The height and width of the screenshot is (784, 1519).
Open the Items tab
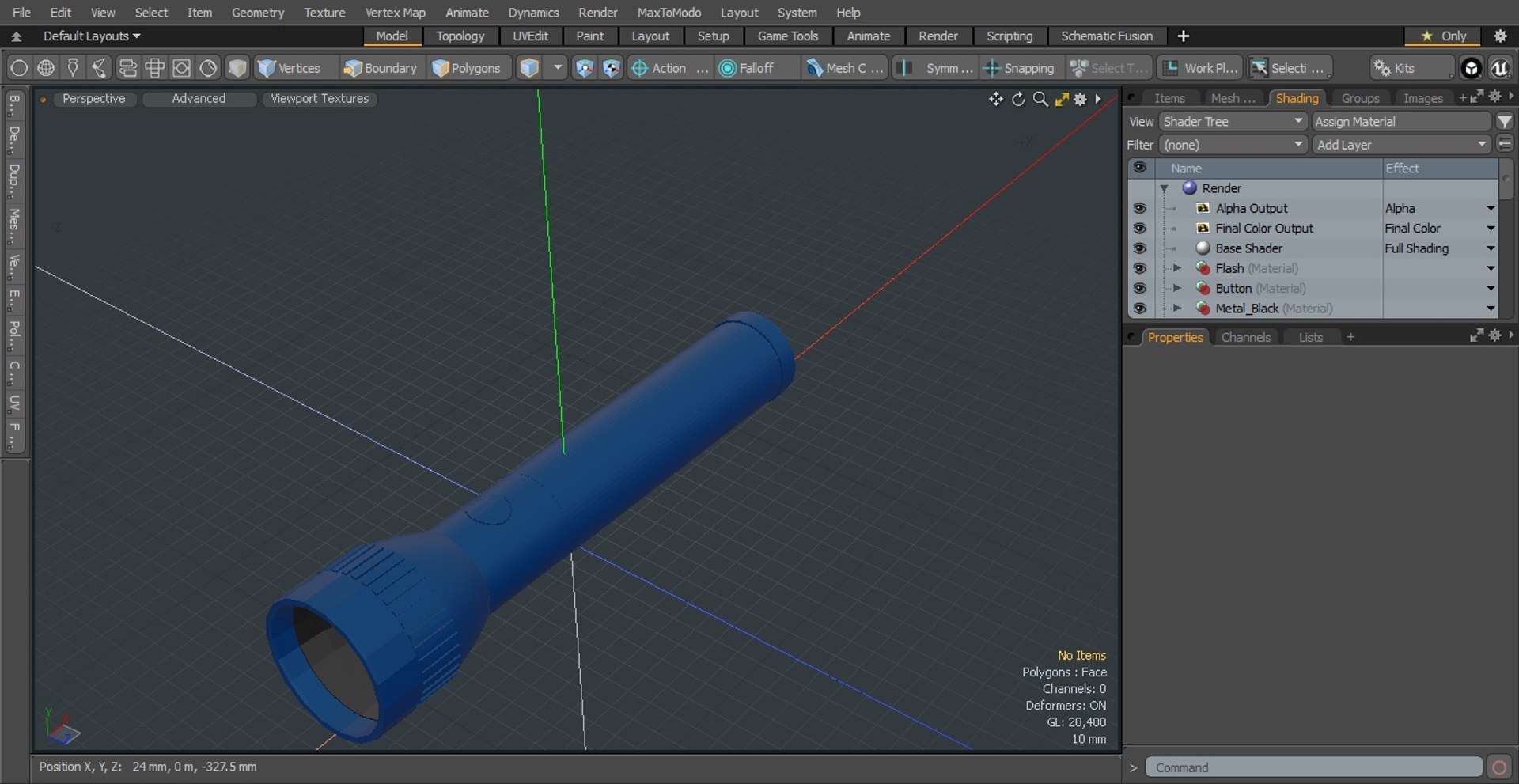1169,98
